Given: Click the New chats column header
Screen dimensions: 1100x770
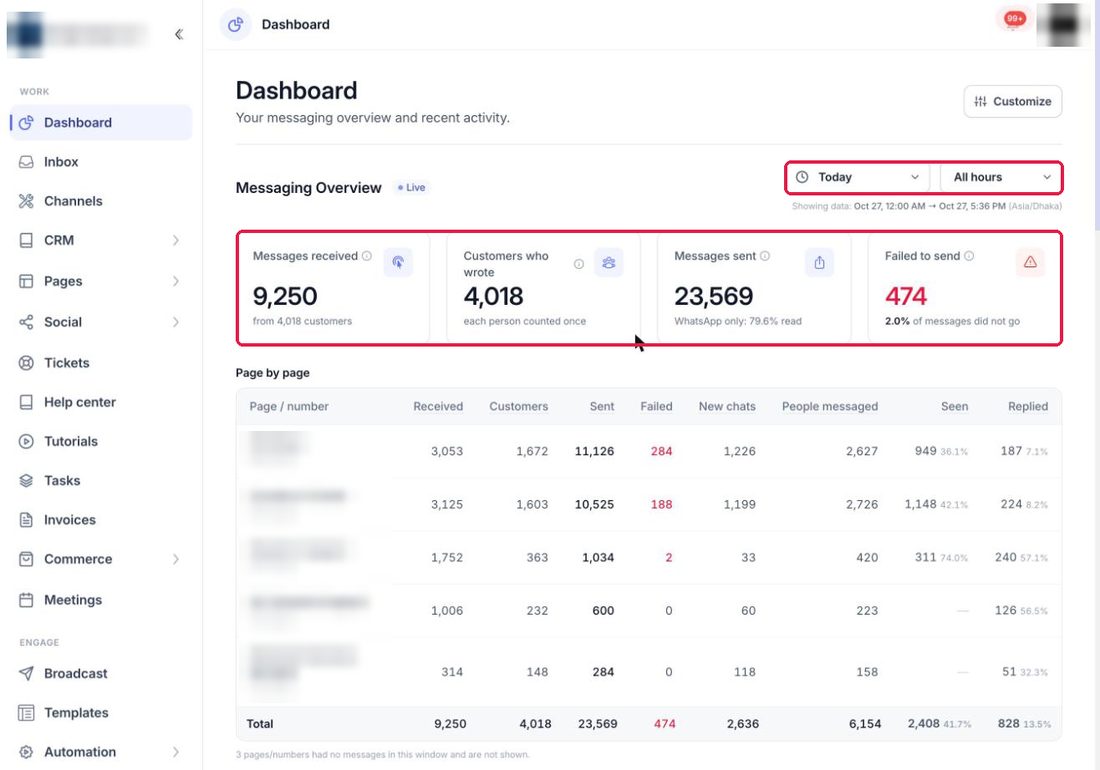Looking at the screenshot, I should 727,407.
